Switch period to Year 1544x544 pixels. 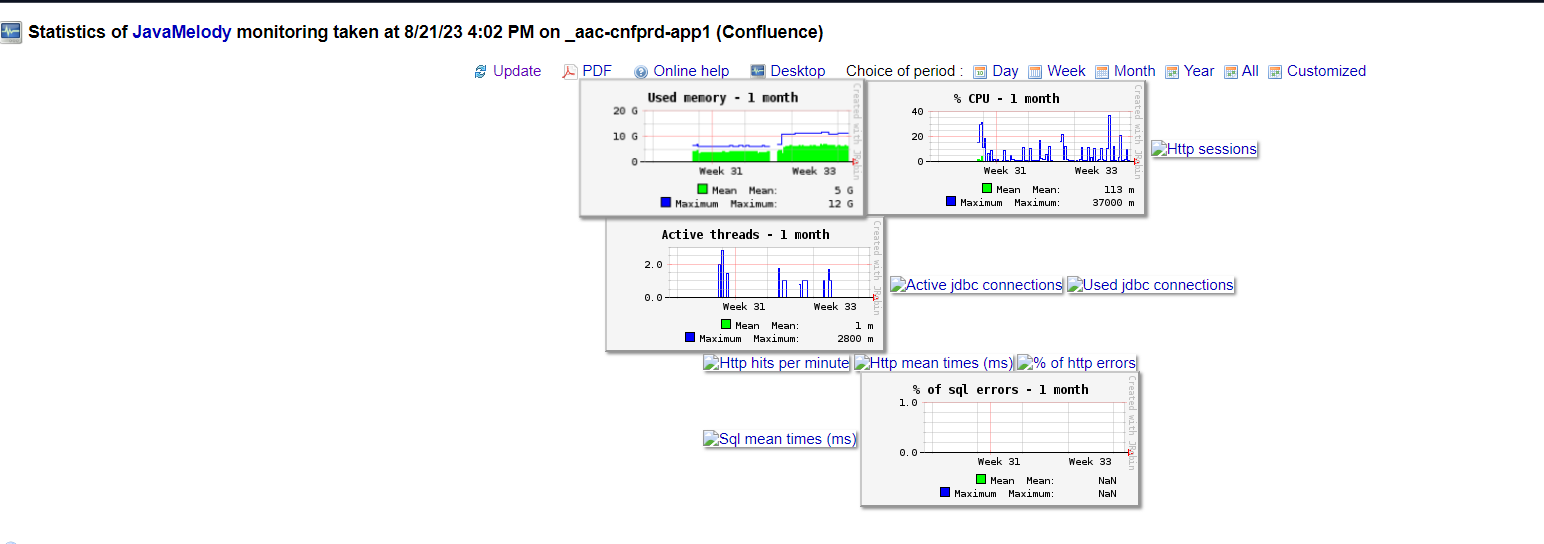(1199, 71)
